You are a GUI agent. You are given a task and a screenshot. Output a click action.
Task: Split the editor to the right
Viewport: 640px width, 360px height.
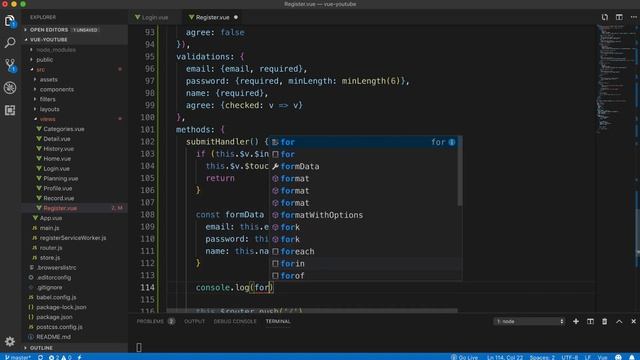point(619,17)
